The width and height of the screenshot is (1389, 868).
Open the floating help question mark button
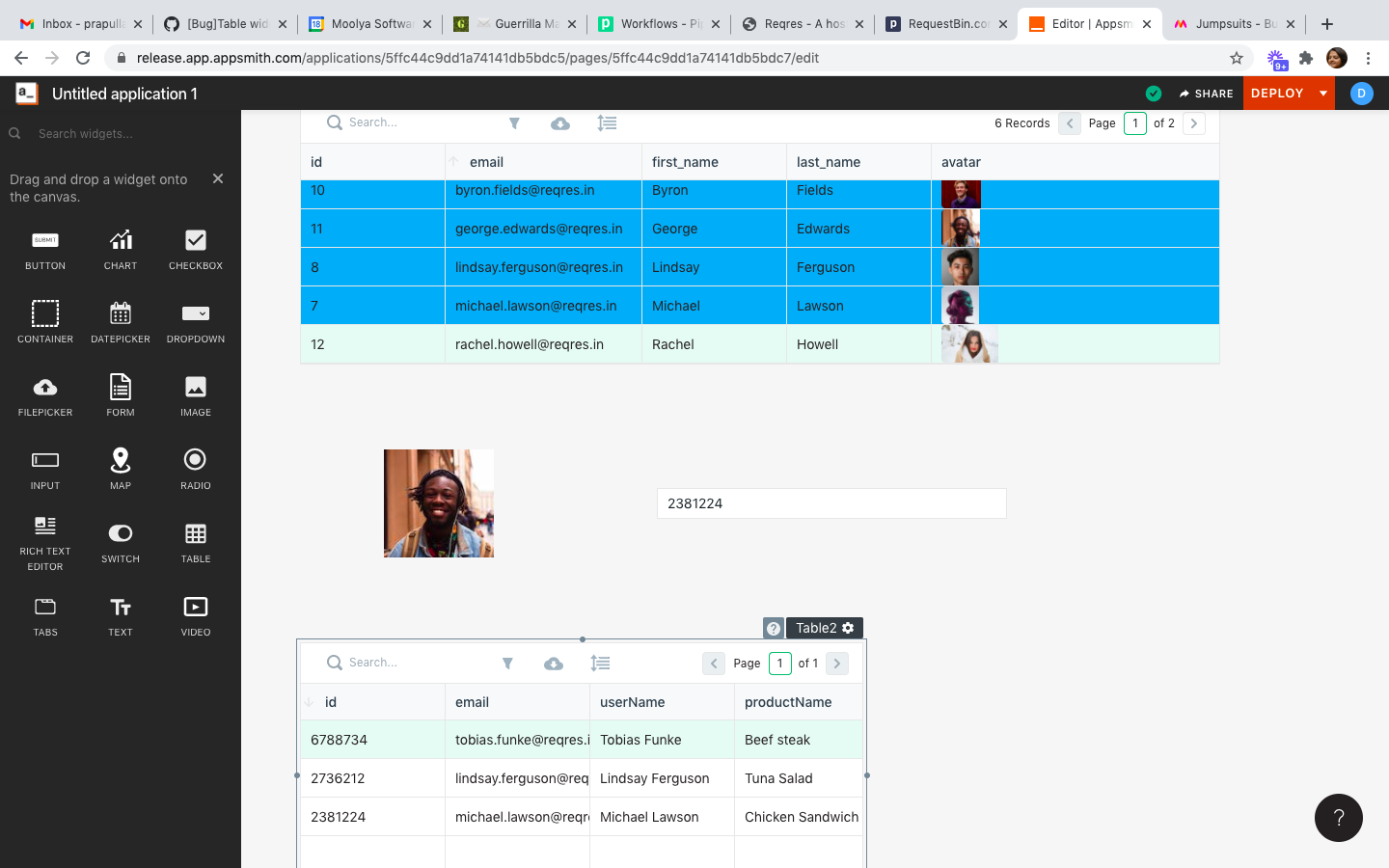pyautogui.click(x=1339, y=818)
